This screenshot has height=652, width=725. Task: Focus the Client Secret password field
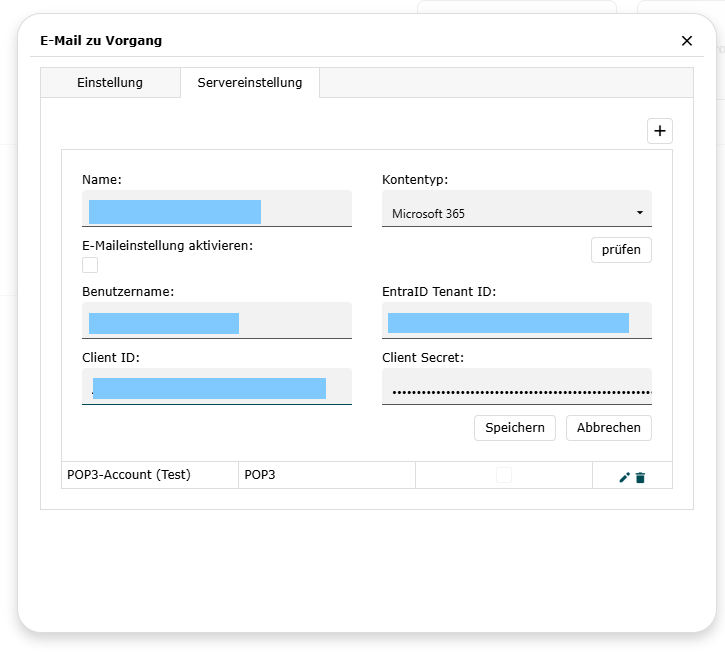point(516,391)
